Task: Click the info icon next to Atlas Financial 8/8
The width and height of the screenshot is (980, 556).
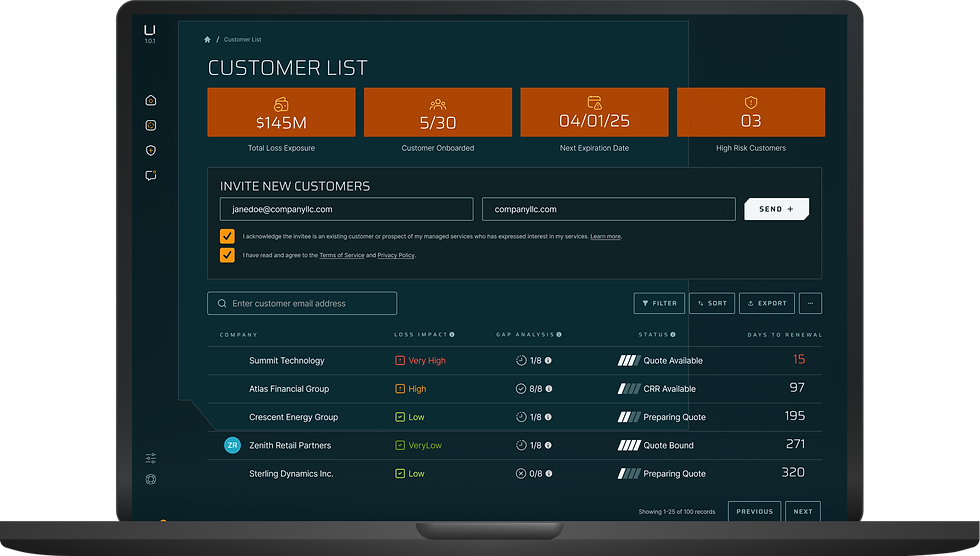Action: pyautogui.click(x=549, y=389)
